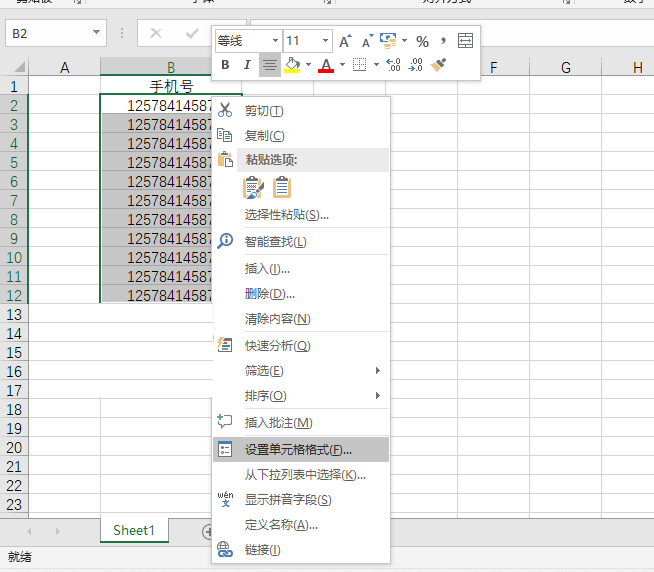Viewport: 654px width, 572px height.
Task: Click the Insert Comment icon
Action: tap(225, 421)
